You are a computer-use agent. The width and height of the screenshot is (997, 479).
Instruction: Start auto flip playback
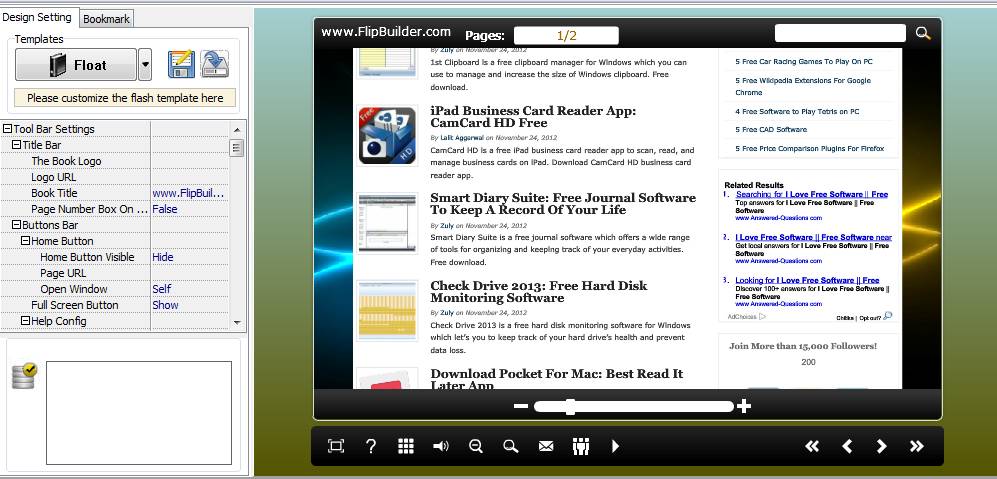pos(615,446)
